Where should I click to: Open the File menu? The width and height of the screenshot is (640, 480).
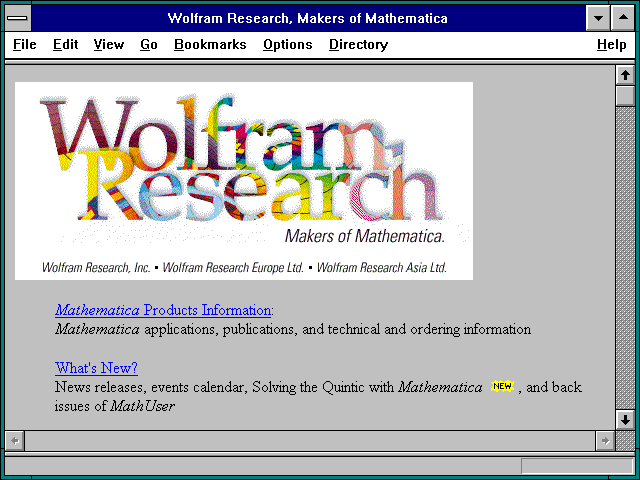click(x=24, y=44)
